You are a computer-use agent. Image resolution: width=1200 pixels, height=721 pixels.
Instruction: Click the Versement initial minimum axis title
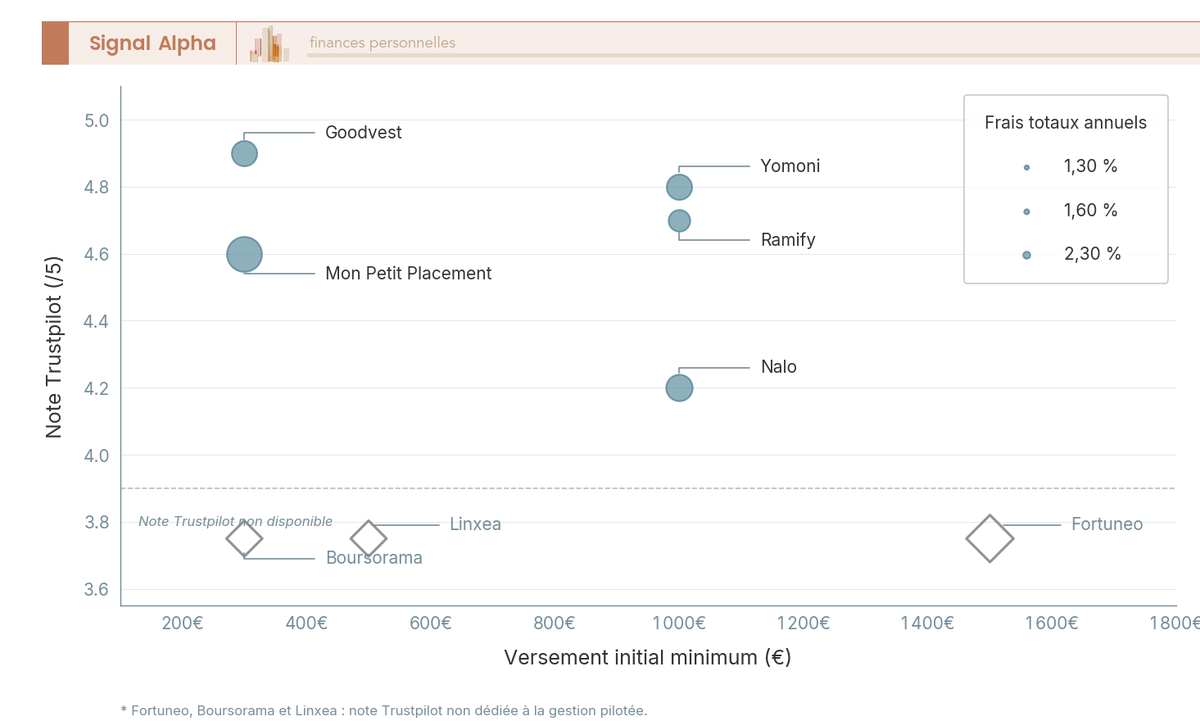coord(646,657)
